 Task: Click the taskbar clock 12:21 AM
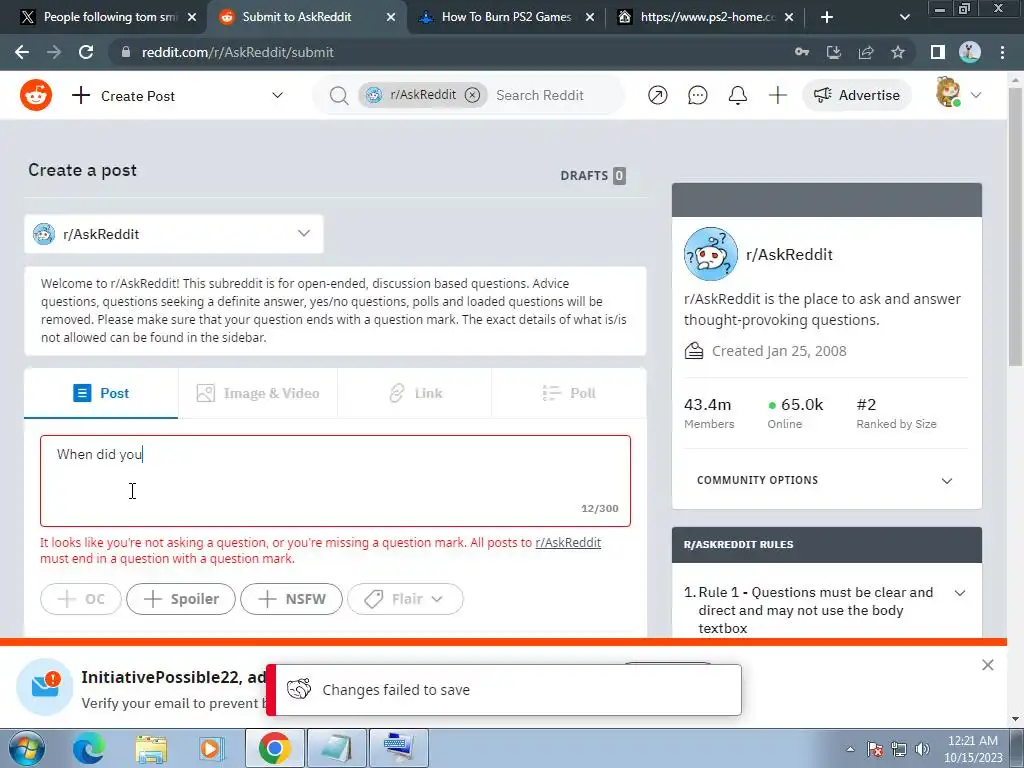click(x=972, y=741)
